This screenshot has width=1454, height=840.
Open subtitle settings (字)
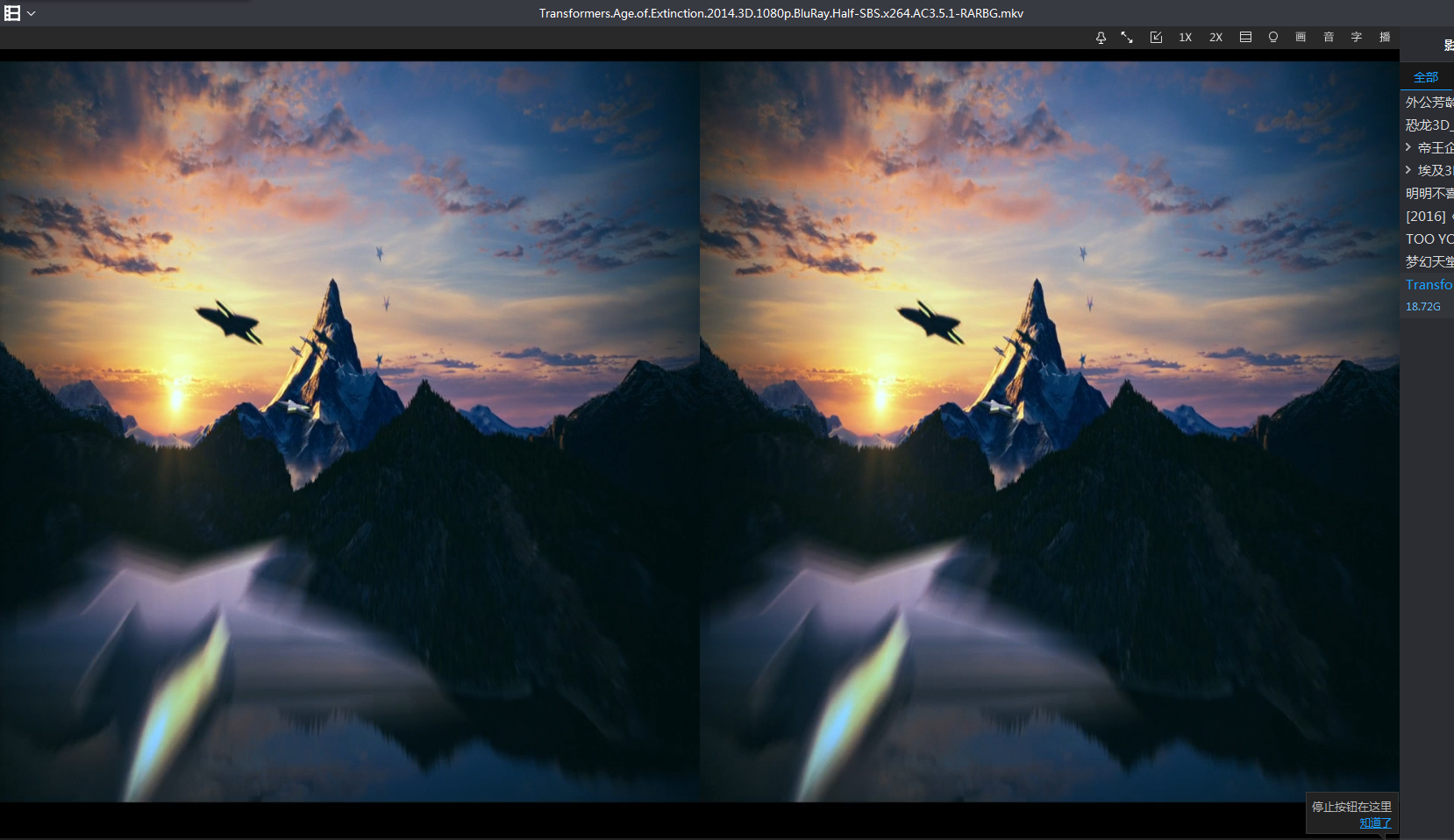coord(1357,37)
